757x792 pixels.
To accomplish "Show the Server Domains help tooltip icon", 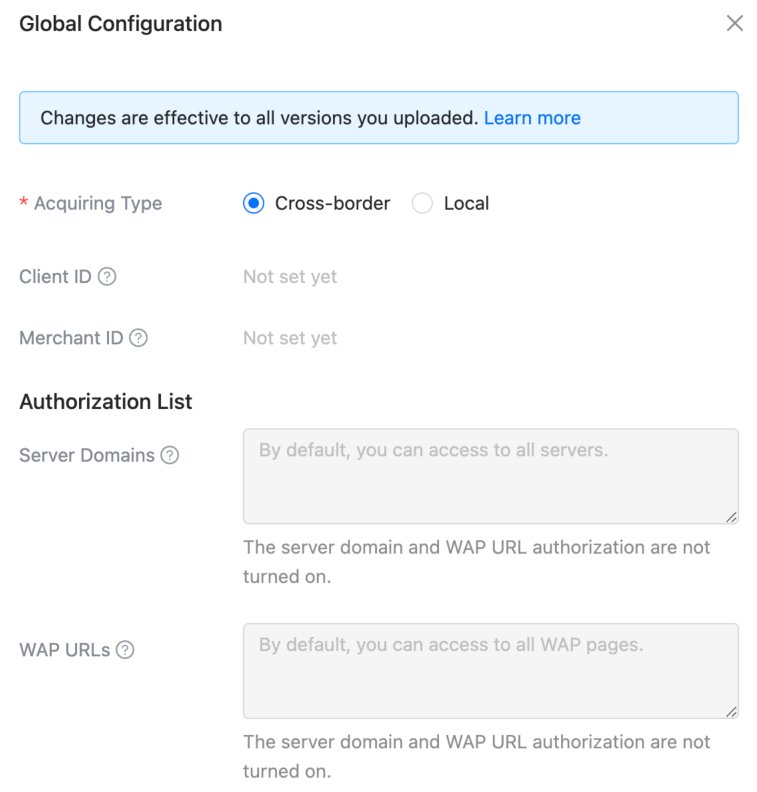I will 170,455.
